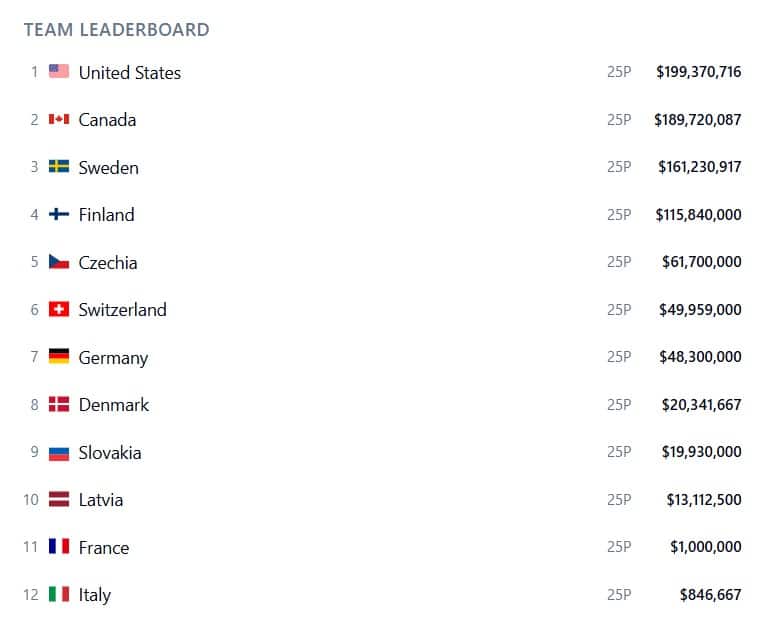Click the Latvia flag icon
The image size is (758, 622).
(59, 500)
